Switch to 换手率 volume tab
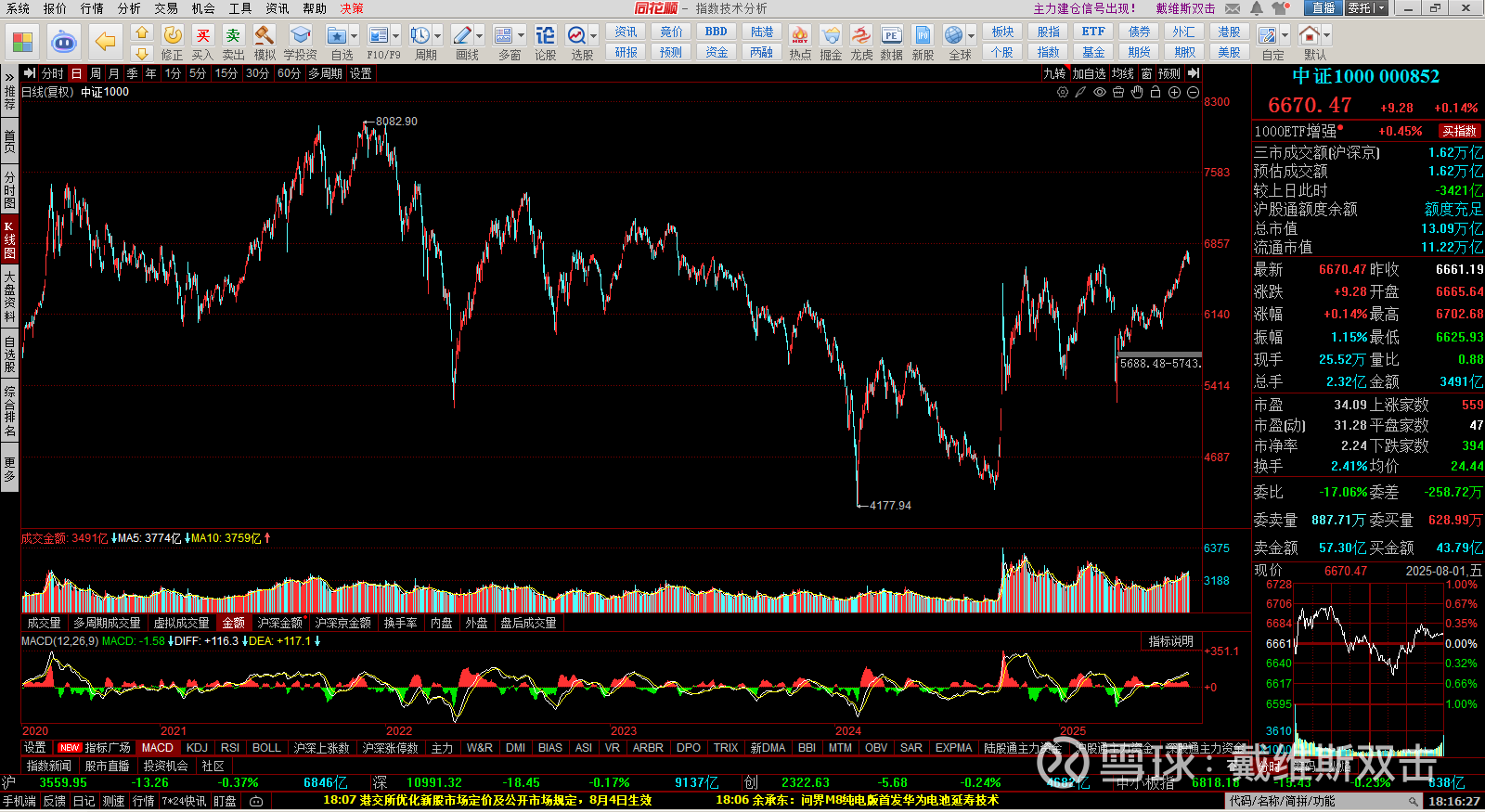1485x812 pixels. [x=400, y=623]
